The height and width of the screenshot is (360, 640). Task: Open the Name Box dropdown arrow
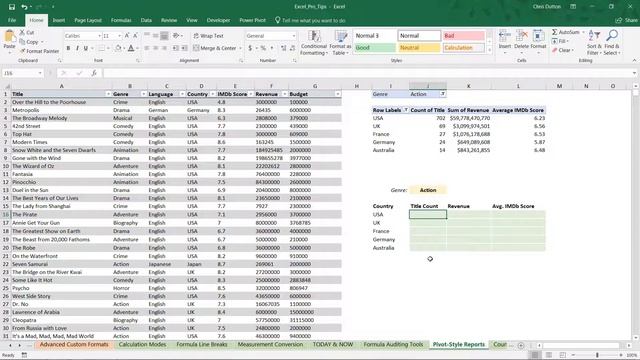(x=40, y=73)
